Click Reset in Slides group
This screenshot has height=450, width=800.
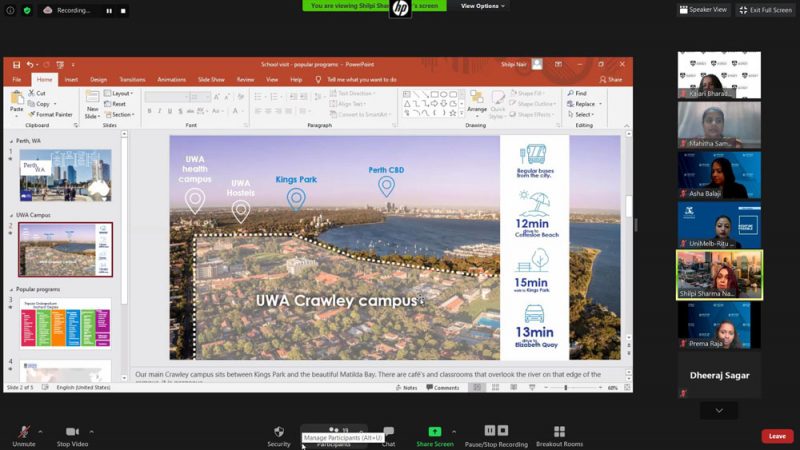[x=115, y=104]
